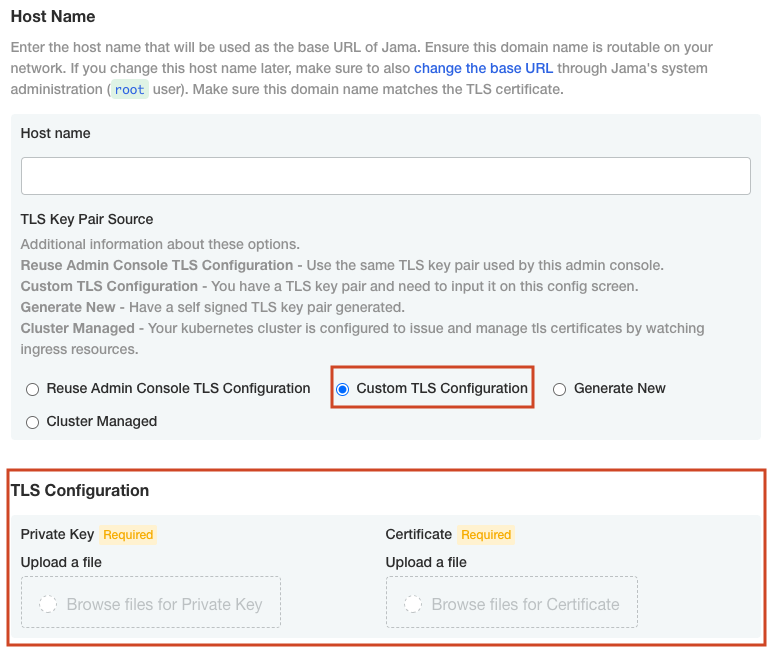Viewport: 774px width, 658px height.
Task: Choose the Generate New radio option
Action: 559,389
